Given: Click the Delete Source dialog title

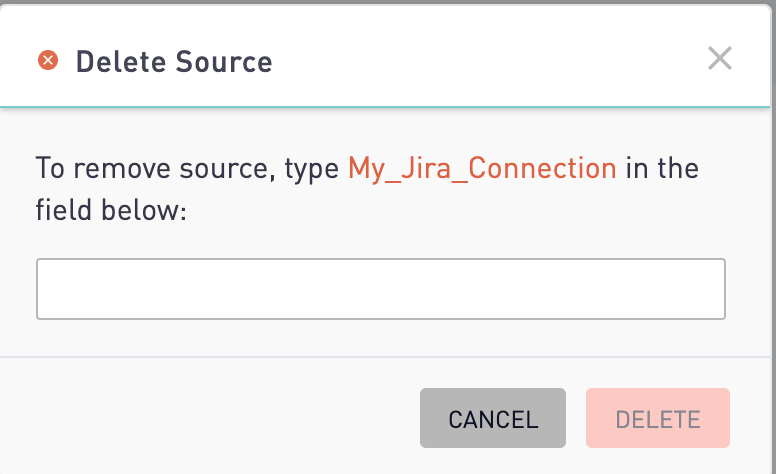Looking at the screenshot, I should (174, 61).
